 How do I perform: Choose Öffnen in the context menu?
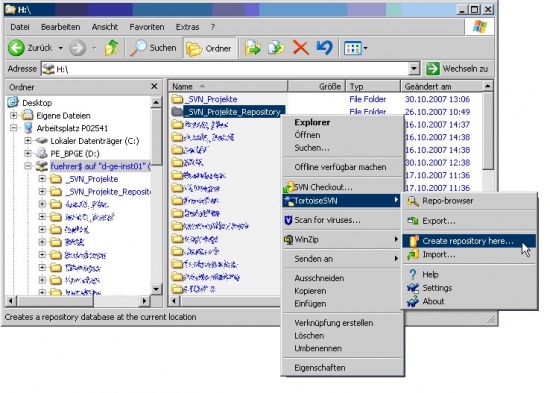307,135
